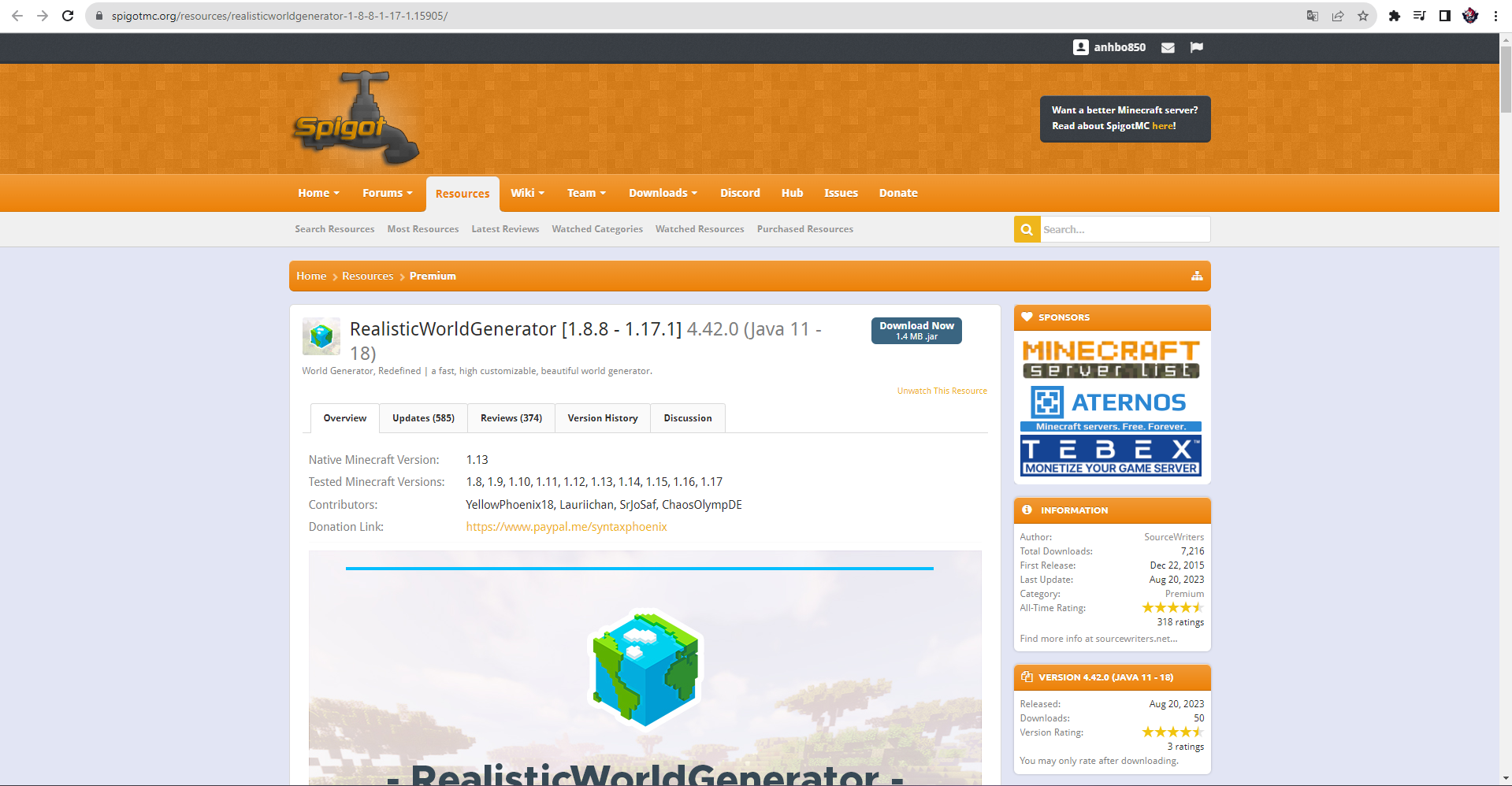Open Minecraft Server List sponsor banner
Viewport: 1512px width, 786px height.
[1111, 359]
